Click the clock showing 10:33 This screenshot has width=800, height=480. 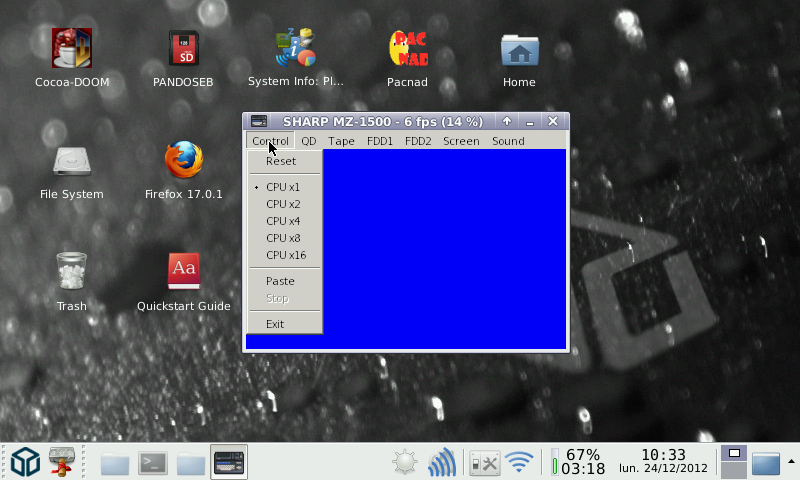(x=663, y=461)
